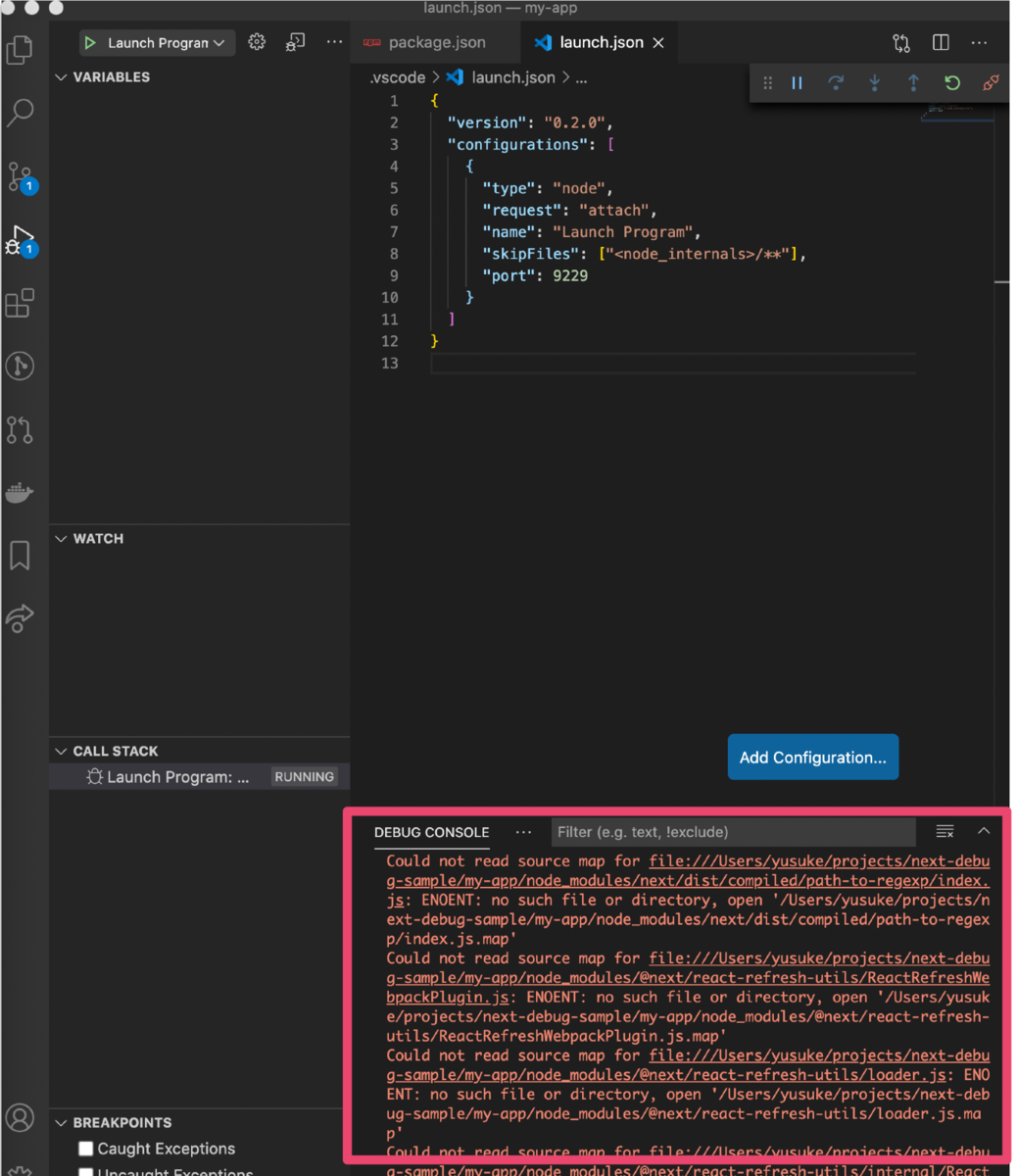Viewport: 1017px width, 1176px height.
Task: Start debugging with green play arrow
Action: click(x=90, y=43)
